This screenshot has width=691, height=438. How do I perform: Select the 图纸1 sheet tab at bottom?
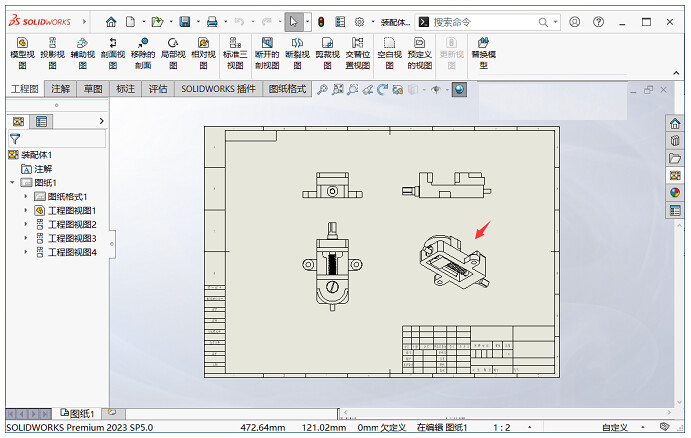pos(78,413)
